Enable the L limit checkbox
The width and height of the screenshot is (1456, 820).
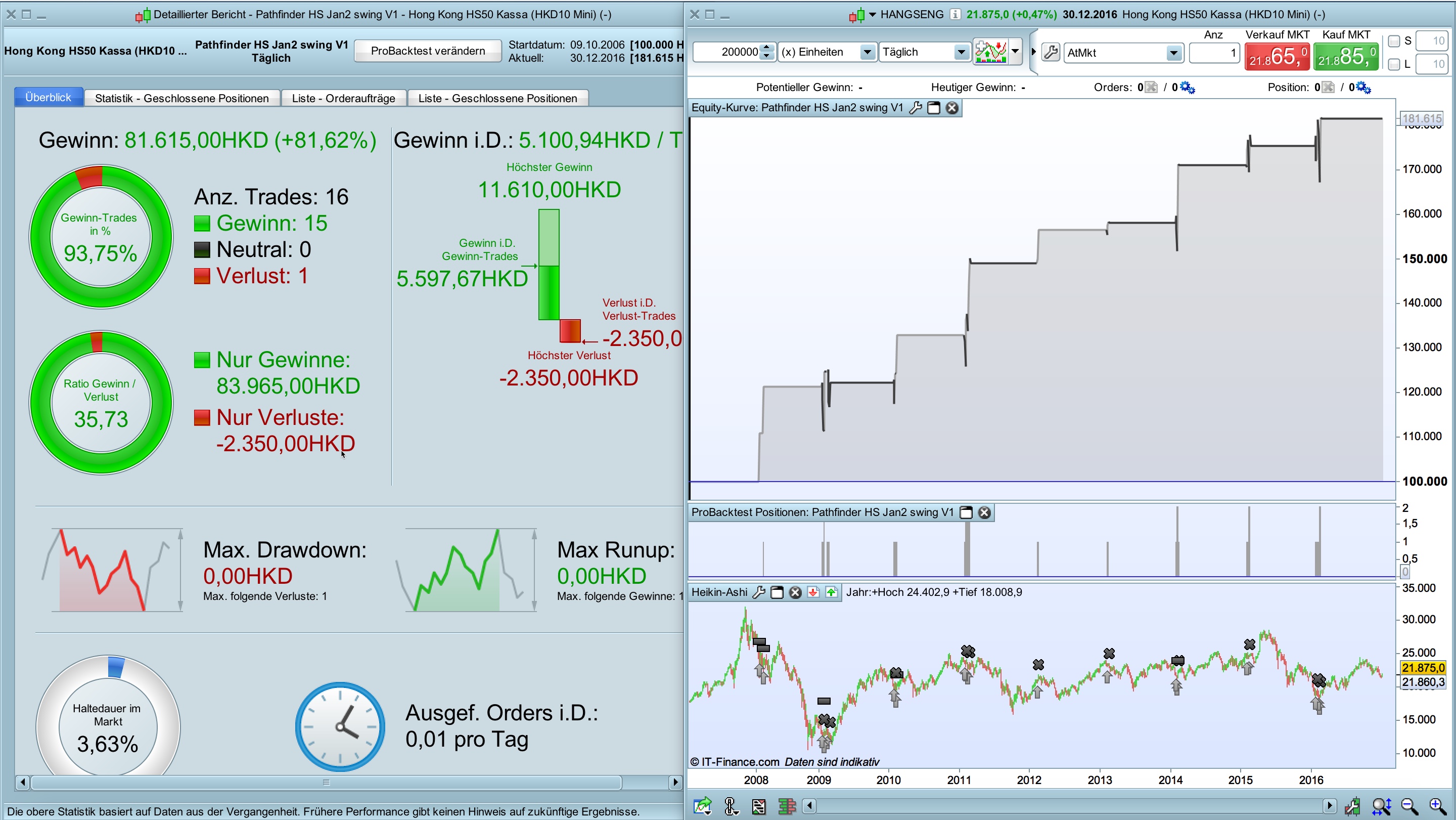pyautogui.click(x=1394, y=64)
